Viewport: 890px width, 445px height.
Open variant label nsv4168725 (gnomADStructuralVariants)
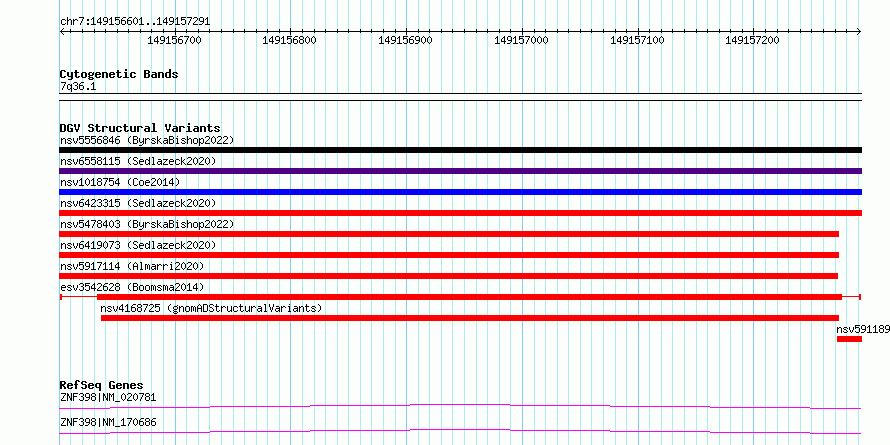211,308
